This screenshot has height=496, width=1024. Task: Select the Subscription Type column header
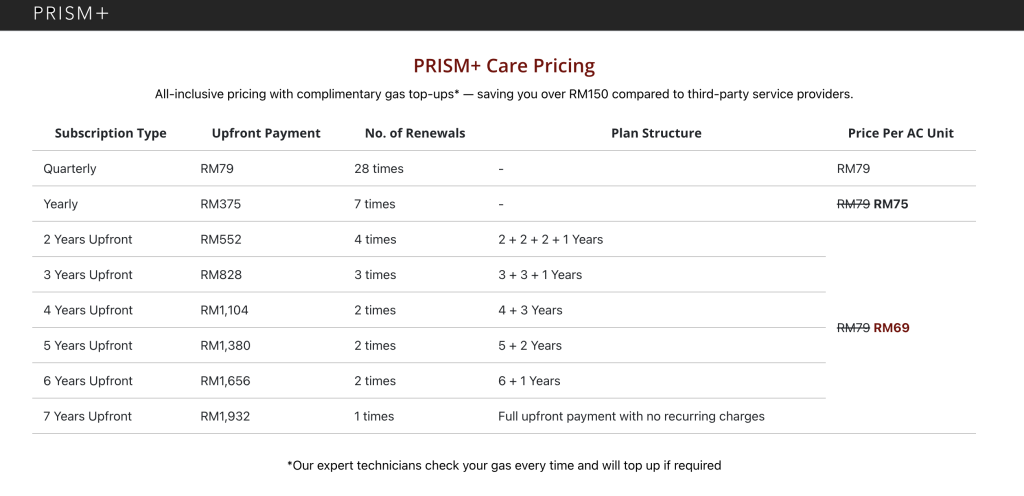(110, 133)
